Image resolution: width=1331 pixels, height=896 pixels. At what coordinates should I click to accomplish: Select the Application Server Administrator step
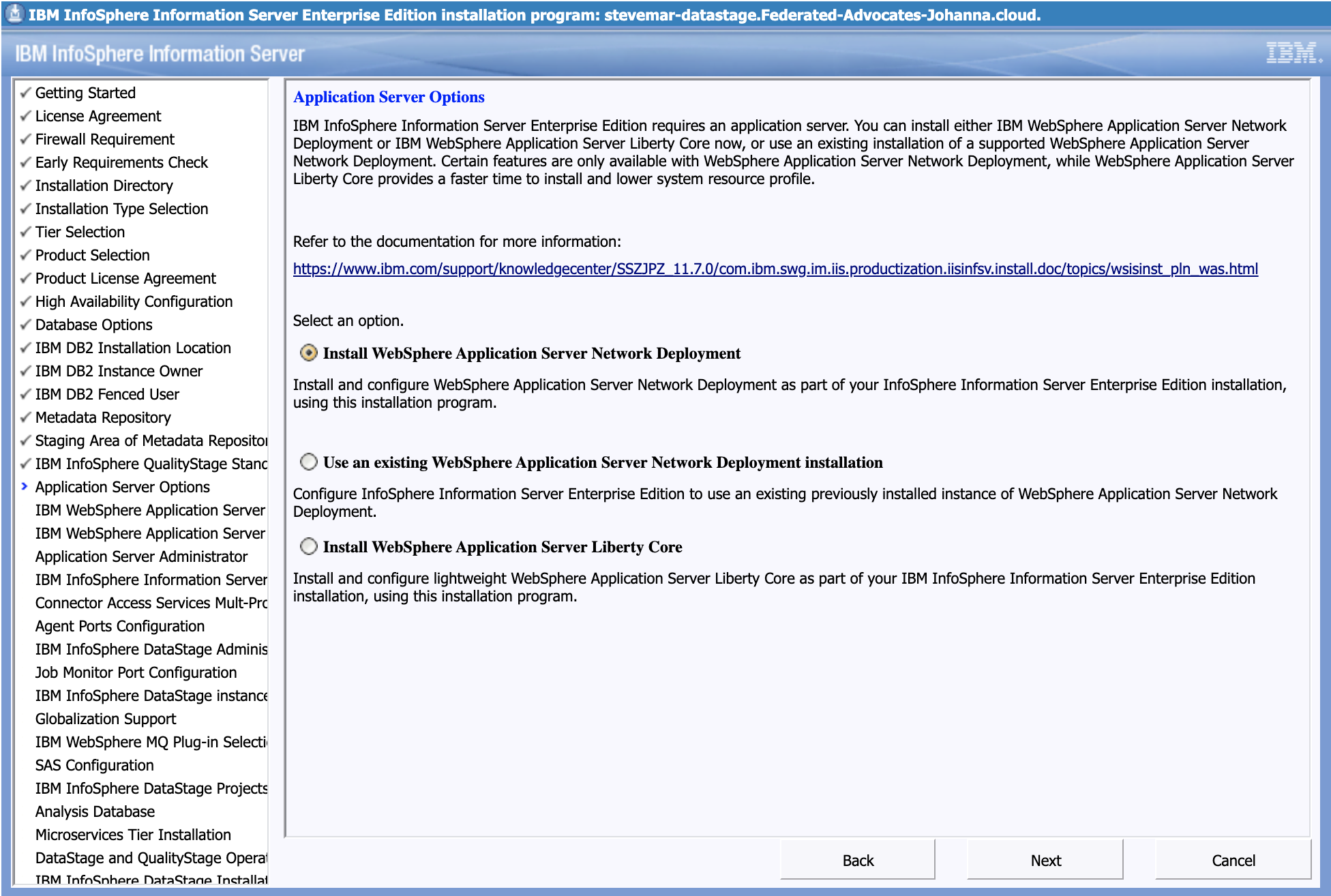pos(141,556)
